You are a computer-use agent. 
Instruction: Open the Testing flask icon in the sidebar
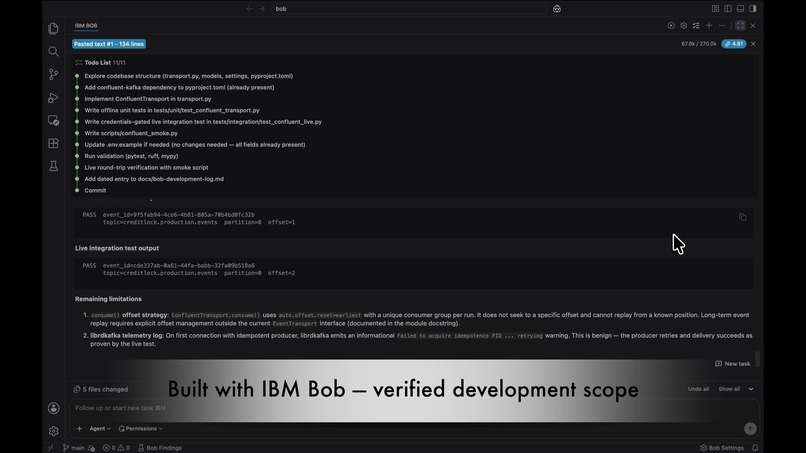coord(53,166)
